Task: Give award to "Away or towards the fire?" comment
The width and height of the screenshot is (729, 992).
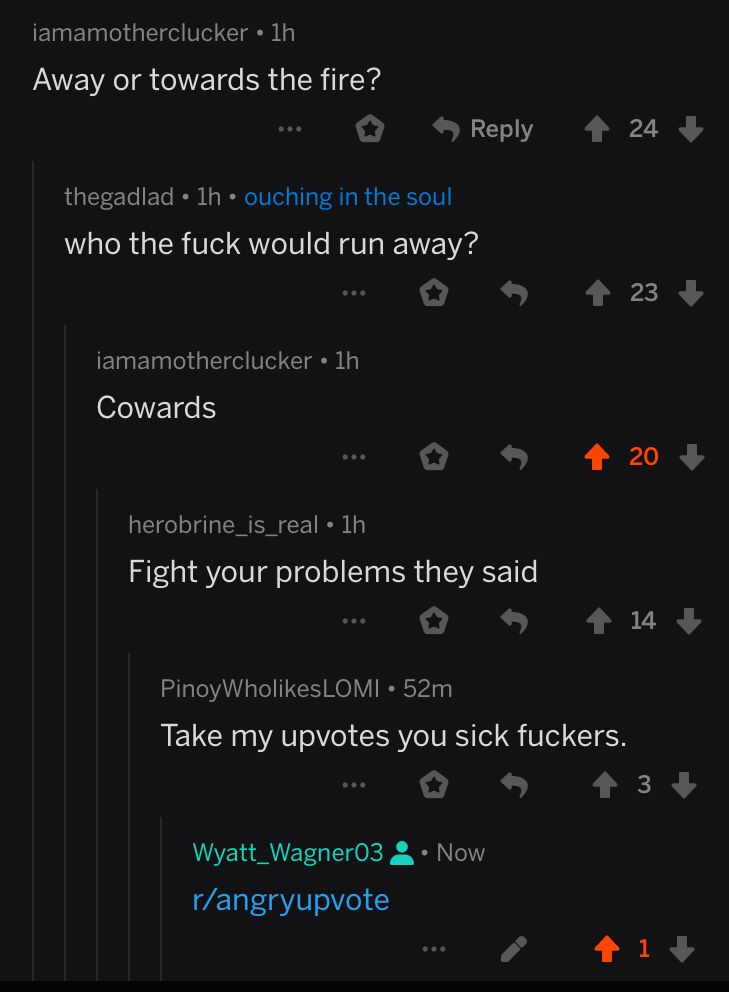Action: point(370,129)
